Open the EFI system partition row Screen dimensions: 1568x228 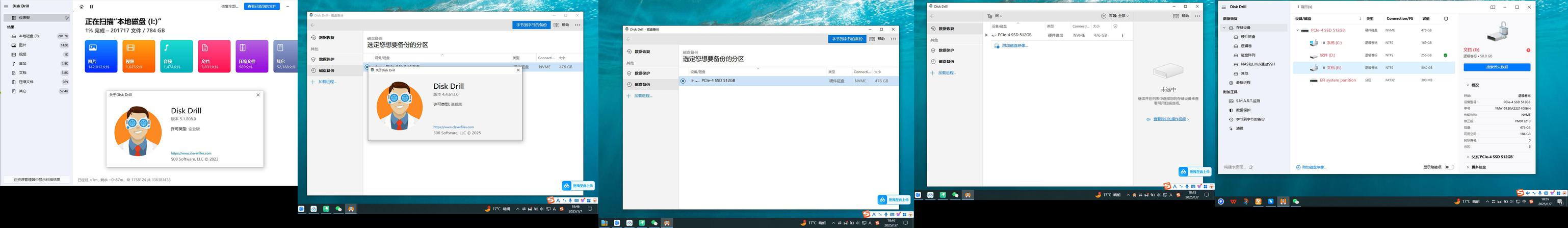coord(1337,80)
